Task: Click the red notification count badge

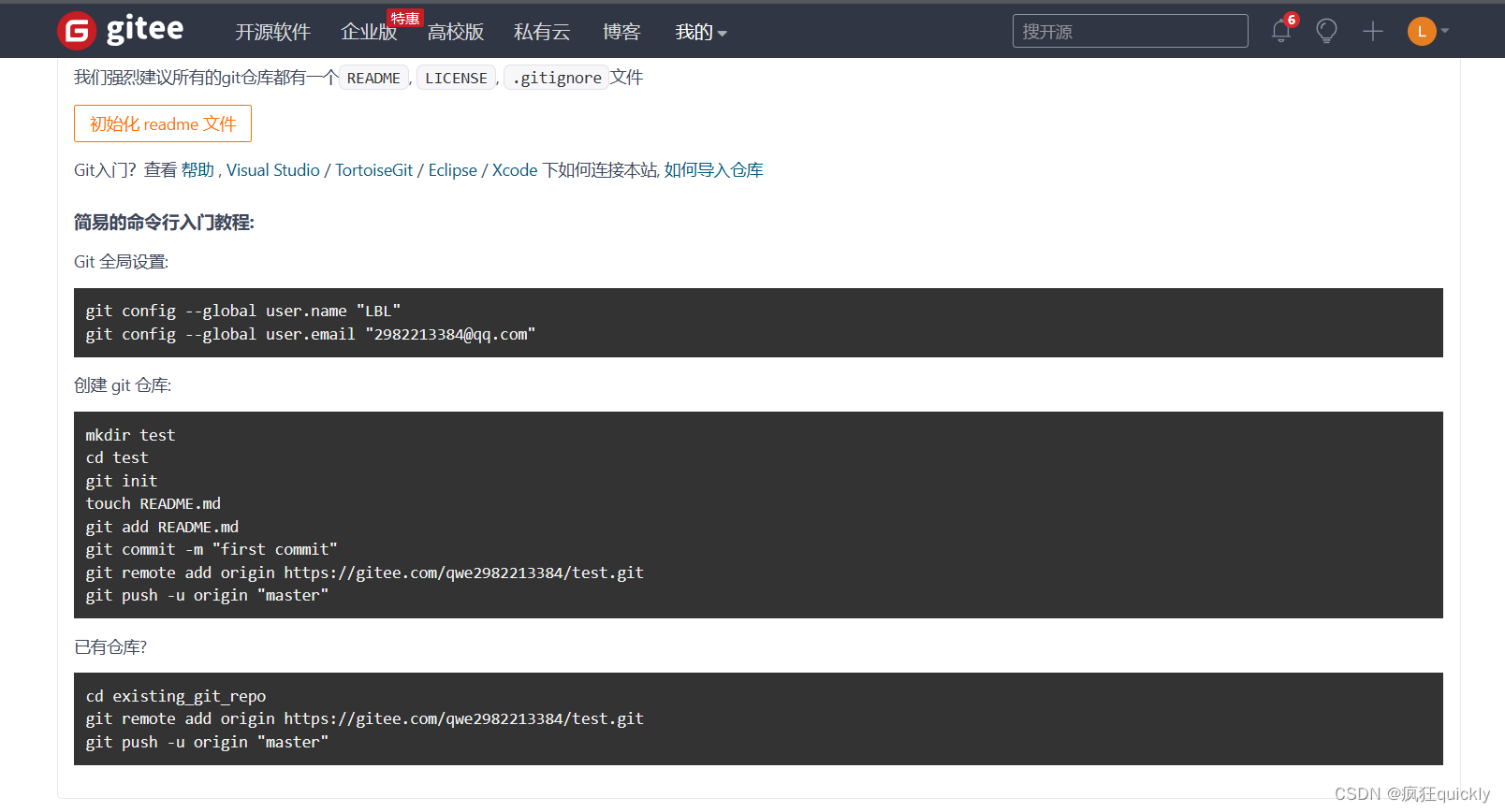Action: click(1292, 20)
